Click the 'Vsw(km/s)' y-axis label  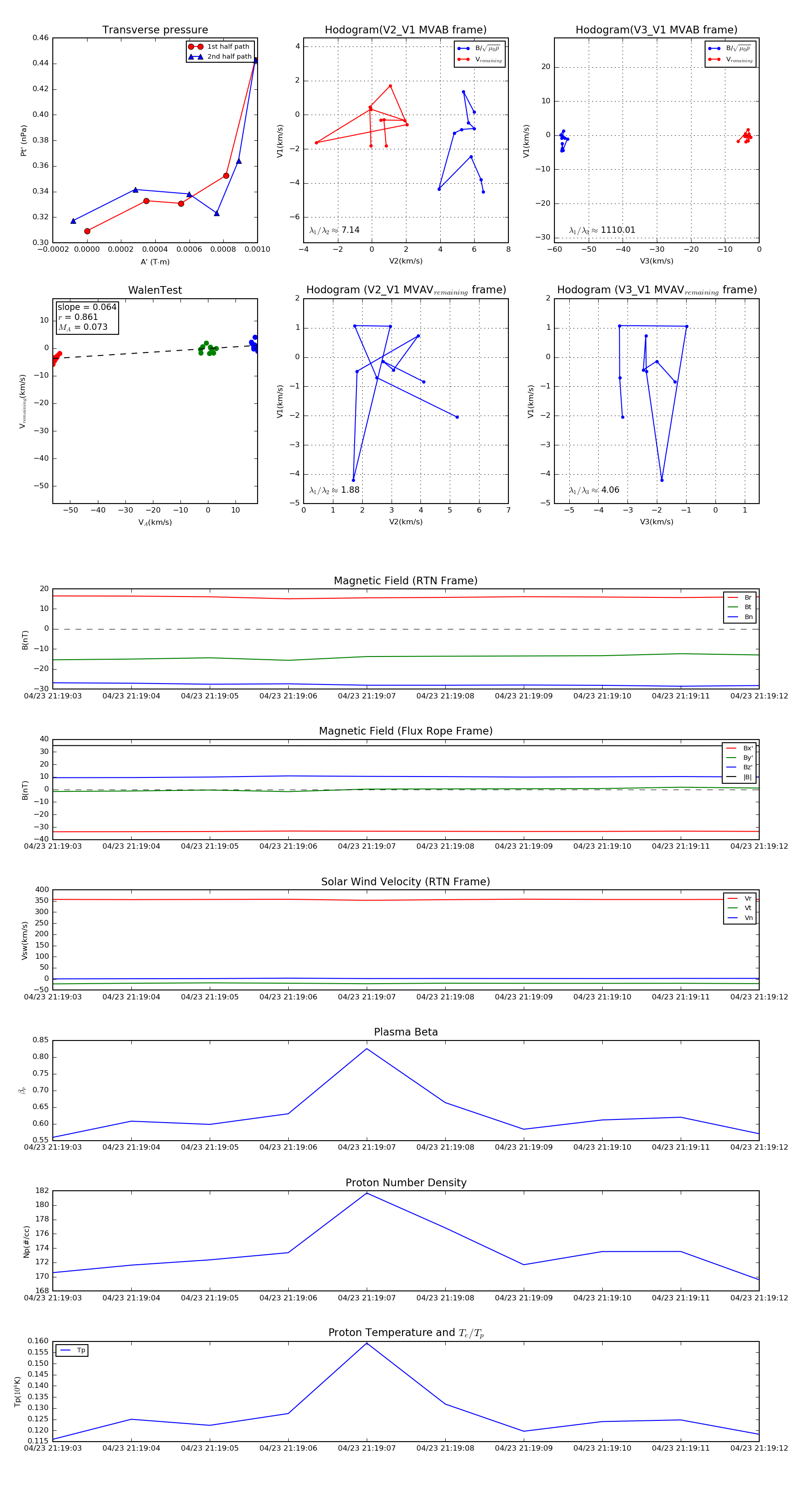[x=24, y=940]
